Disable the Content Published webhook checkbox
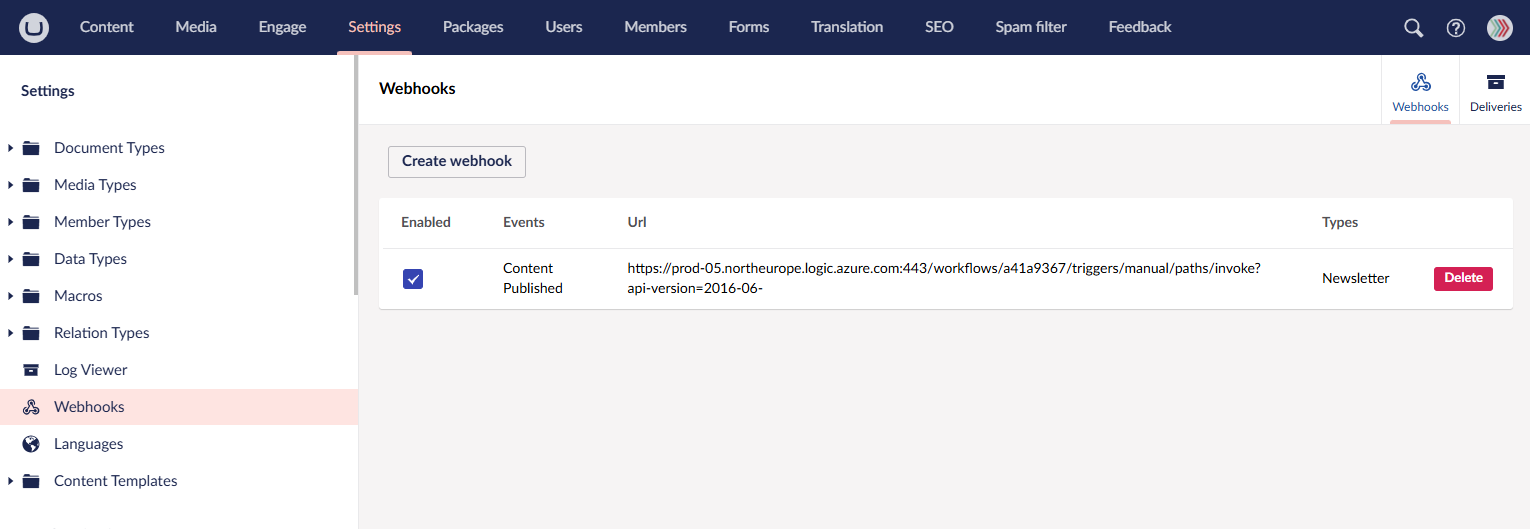 pos(413,279)
